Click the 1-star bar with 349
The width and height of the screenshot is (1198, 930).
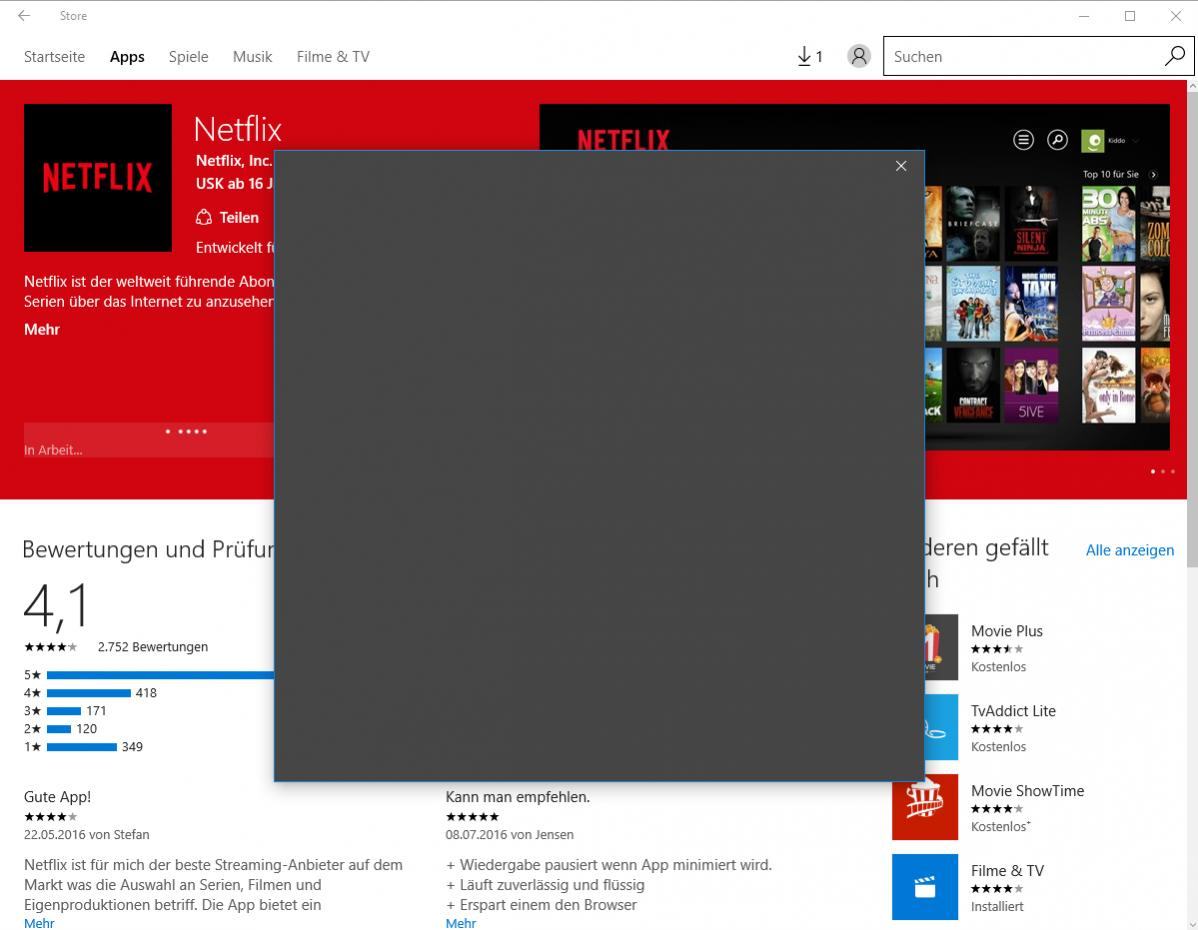click(x=82, y=747)
